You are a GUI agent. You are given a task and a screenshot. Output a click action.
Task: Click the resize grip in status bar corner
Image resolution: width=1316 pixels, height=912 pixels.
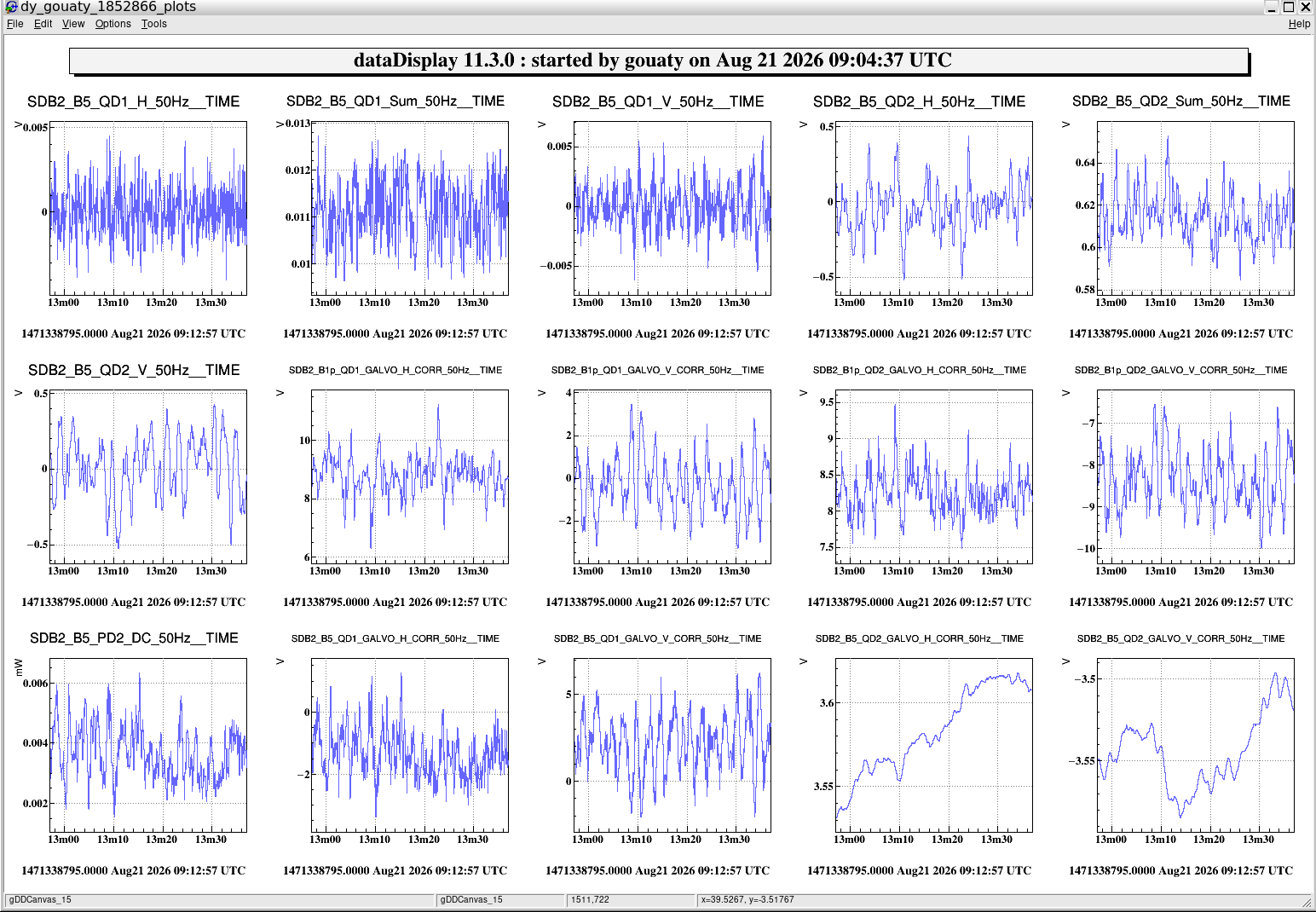[x=1307, y=902]
